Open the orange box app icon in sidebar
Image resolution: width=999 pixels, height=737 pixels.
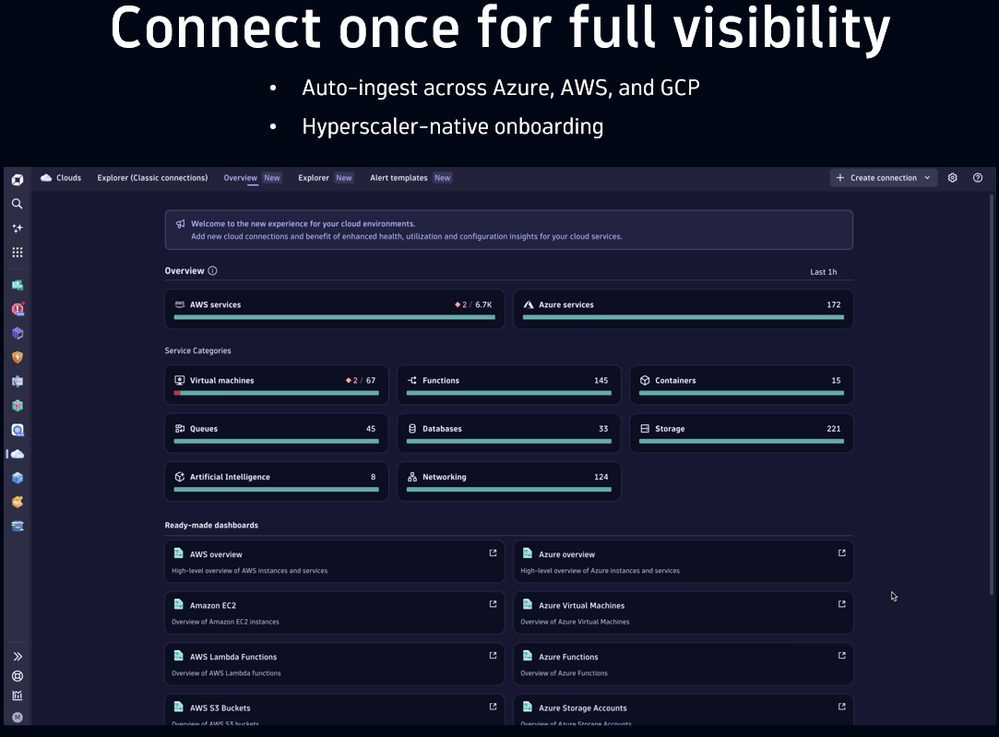pos(17,502)
